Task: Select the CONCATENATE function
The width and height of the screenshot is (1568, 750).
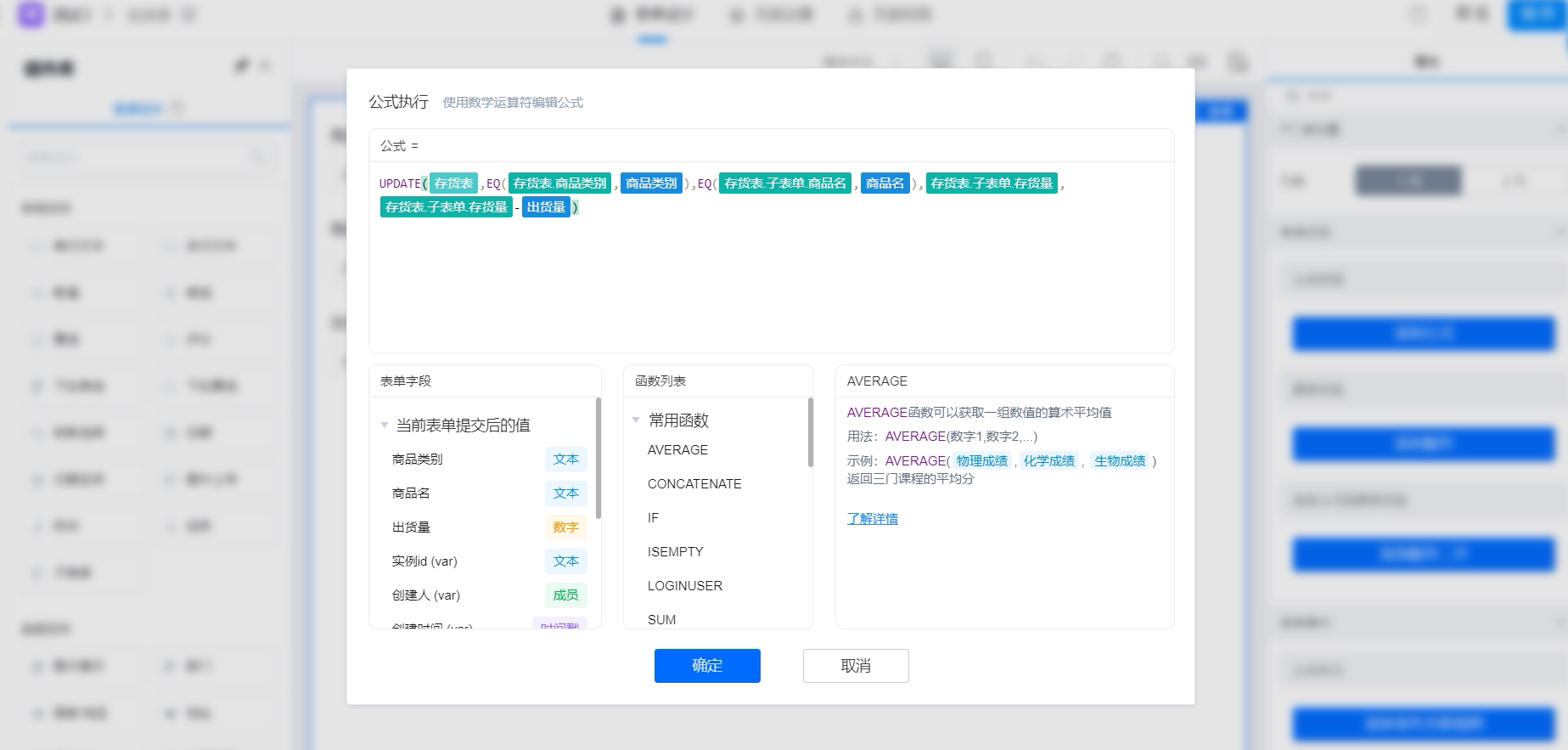Action: click(694, 484)
